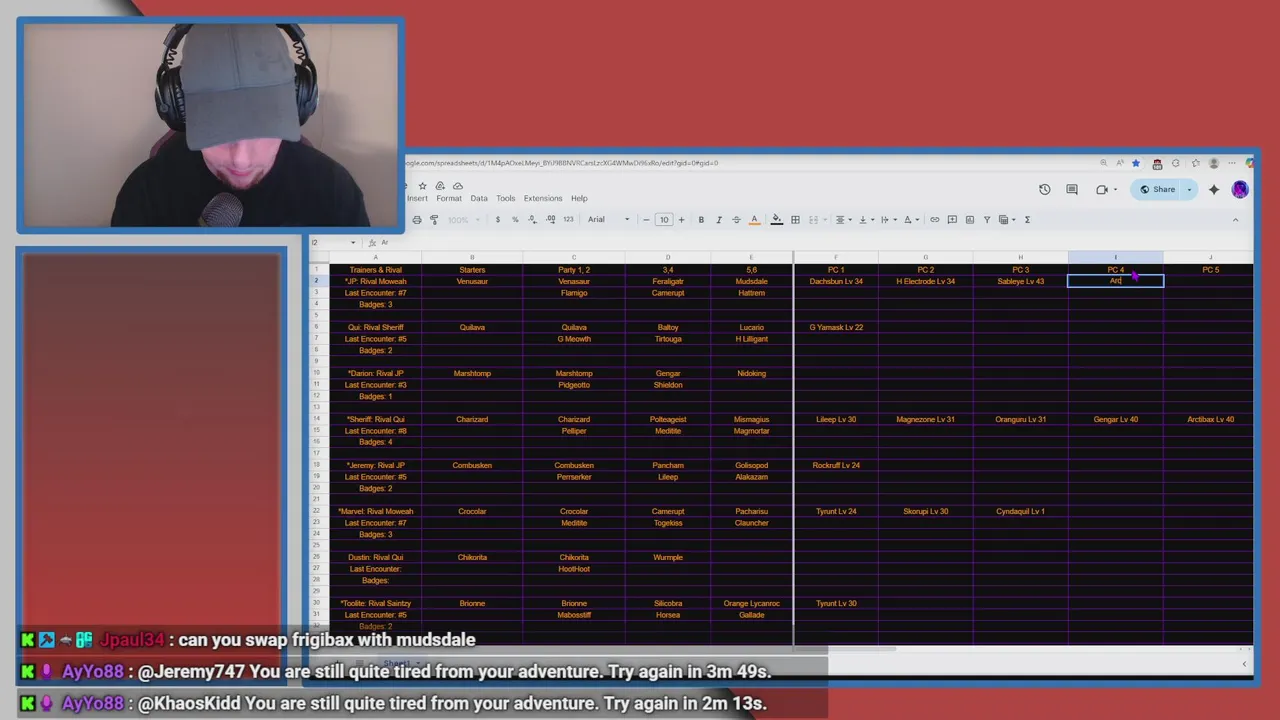Click the browser read aloud icon
Screen dimensions: 1280x720
click(x=1120, y=163)
